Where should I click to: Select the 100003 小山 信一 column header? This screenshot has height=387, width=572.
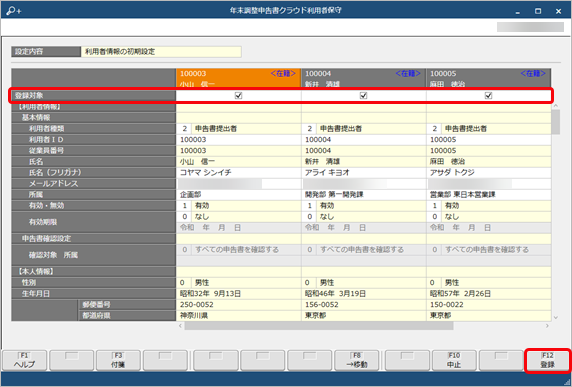(239, 78)
